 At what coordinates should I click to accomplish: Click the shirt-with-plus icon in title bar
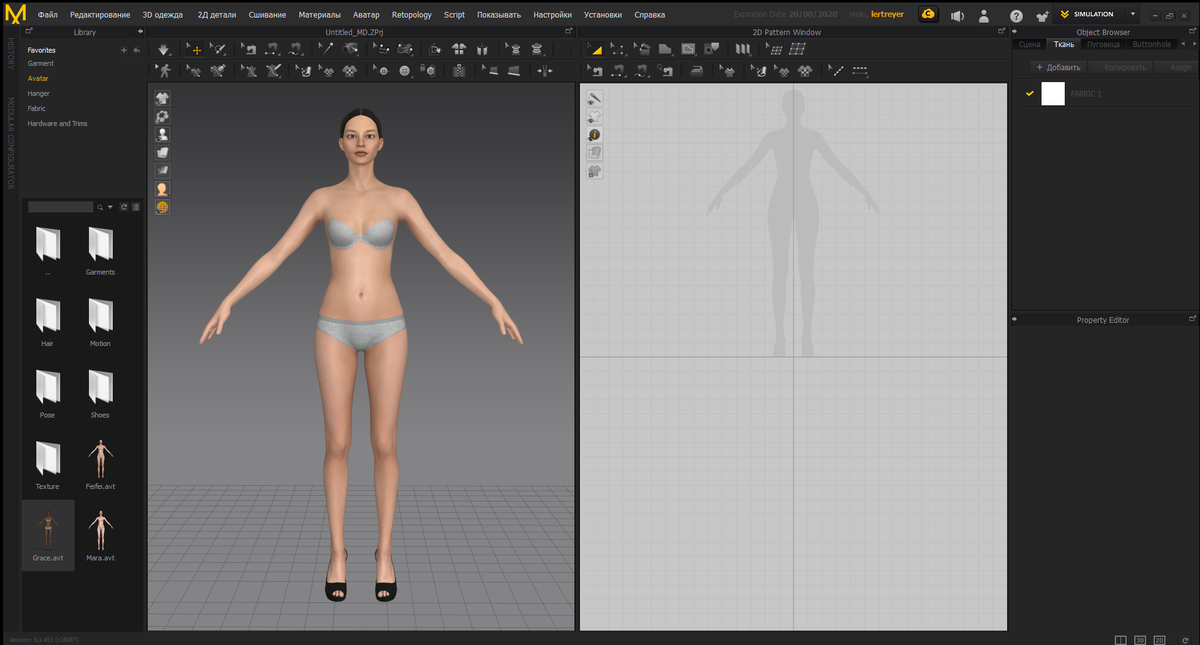click(x=1043, y=16)
